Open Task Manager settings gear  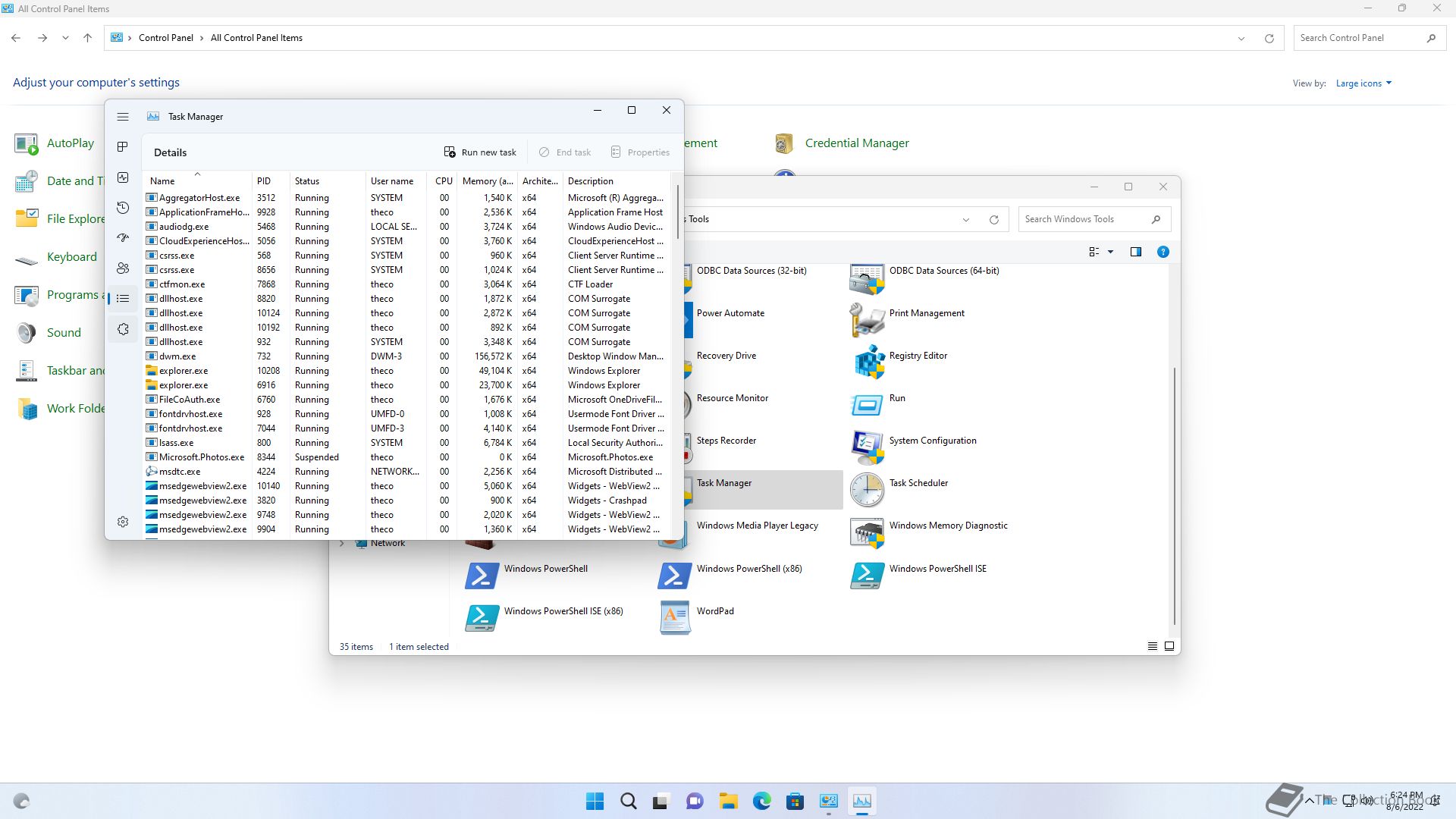(123, 522)
